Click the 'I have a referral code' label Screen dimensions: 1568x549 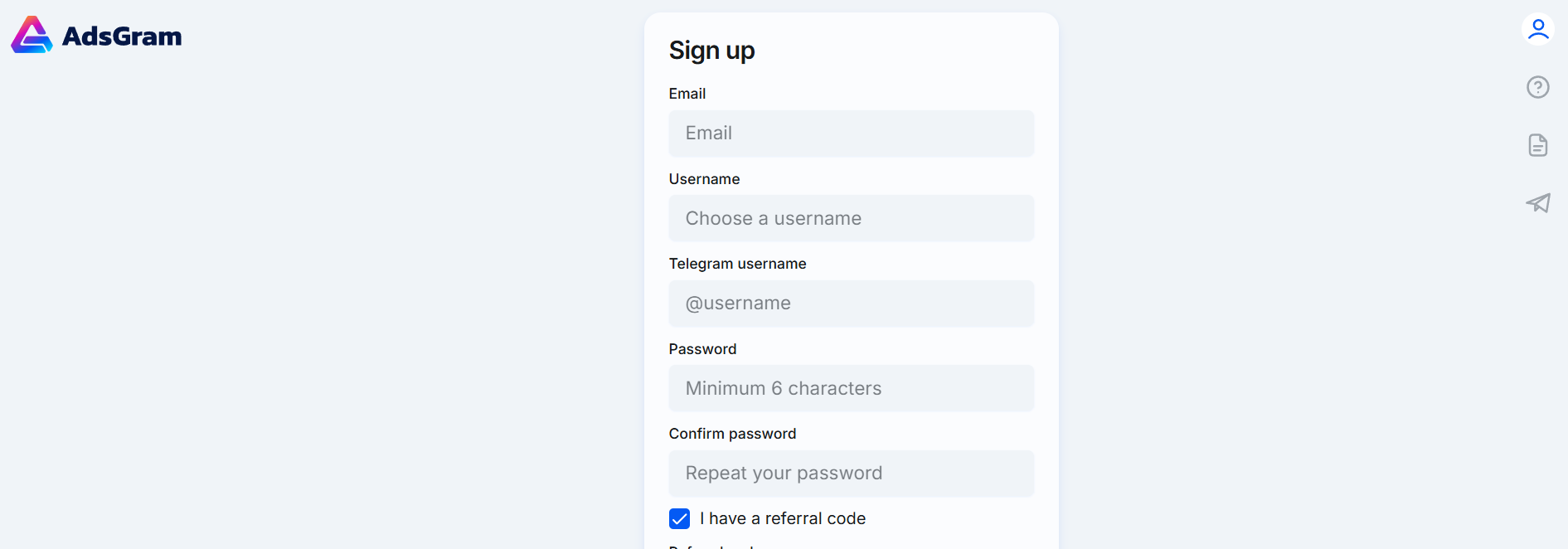click(783, 518)
